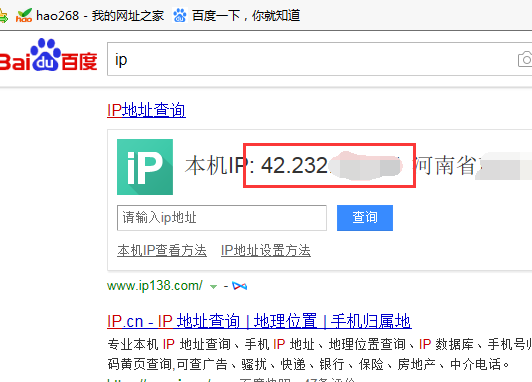Click the Baidu paw favicon in bookmarks bar
532x382 pixels.
[x=180, y=15]
